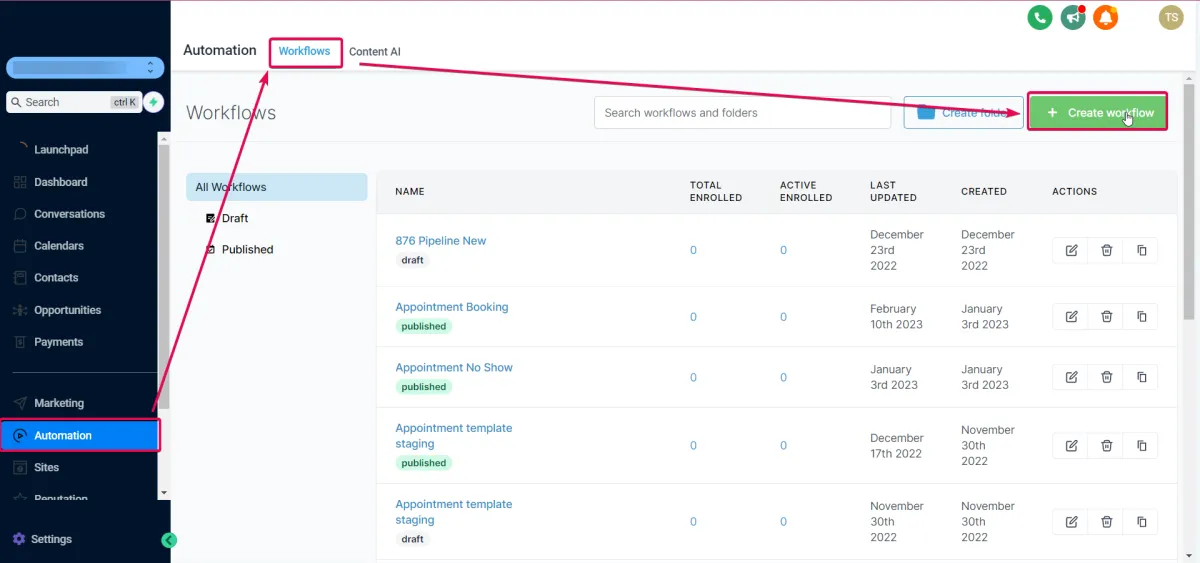Filter by Published workflows
The image size is (1200, 563).
(247, 250)
